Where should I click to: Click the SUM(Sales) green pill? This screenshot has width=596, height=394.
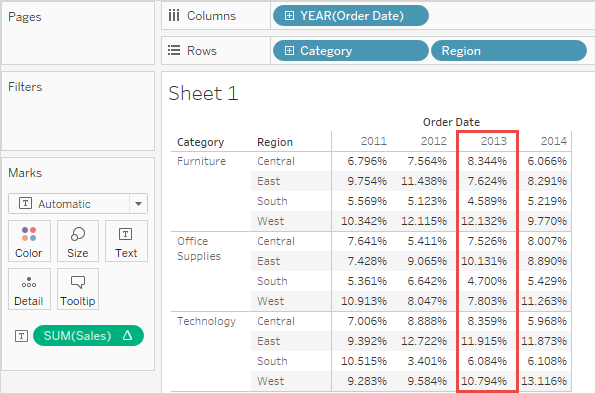tap(89, 336)
